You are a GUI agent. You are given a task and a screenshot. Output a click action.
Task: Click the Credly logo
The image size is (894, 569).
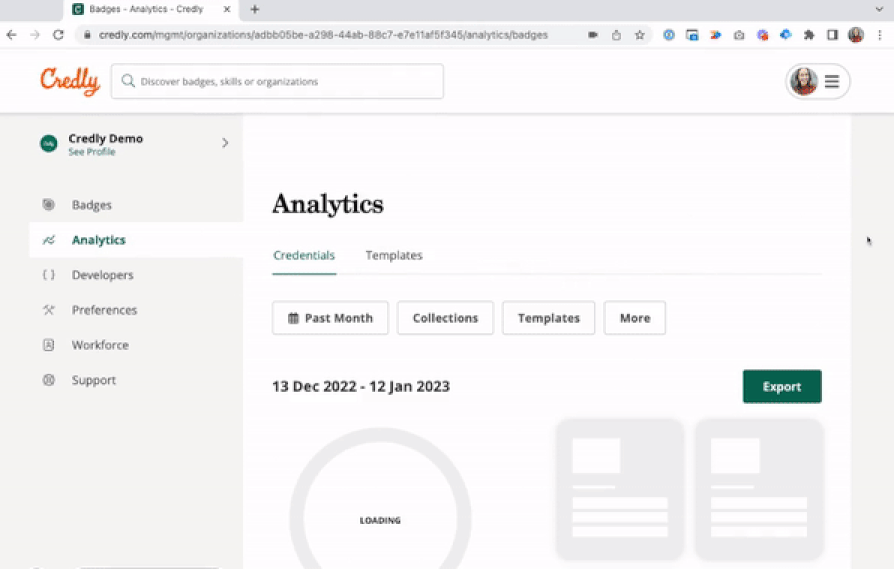pos(70,81)
